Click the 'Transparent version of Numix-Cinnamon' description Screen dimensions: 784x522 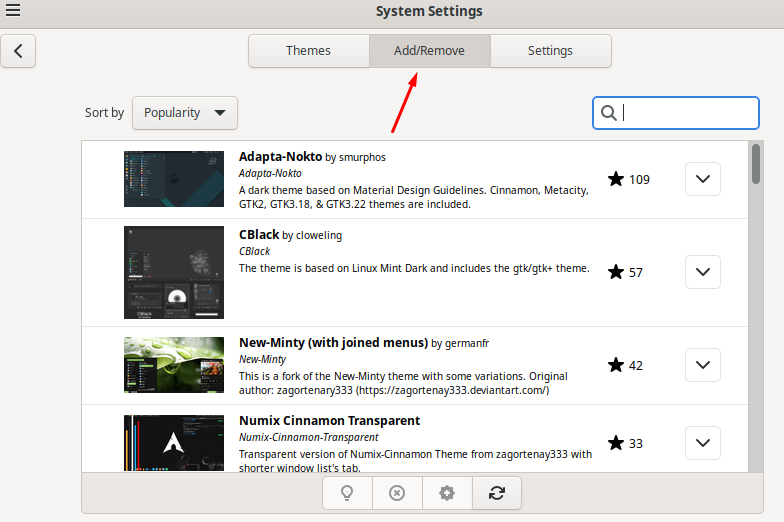coord(415,460)
